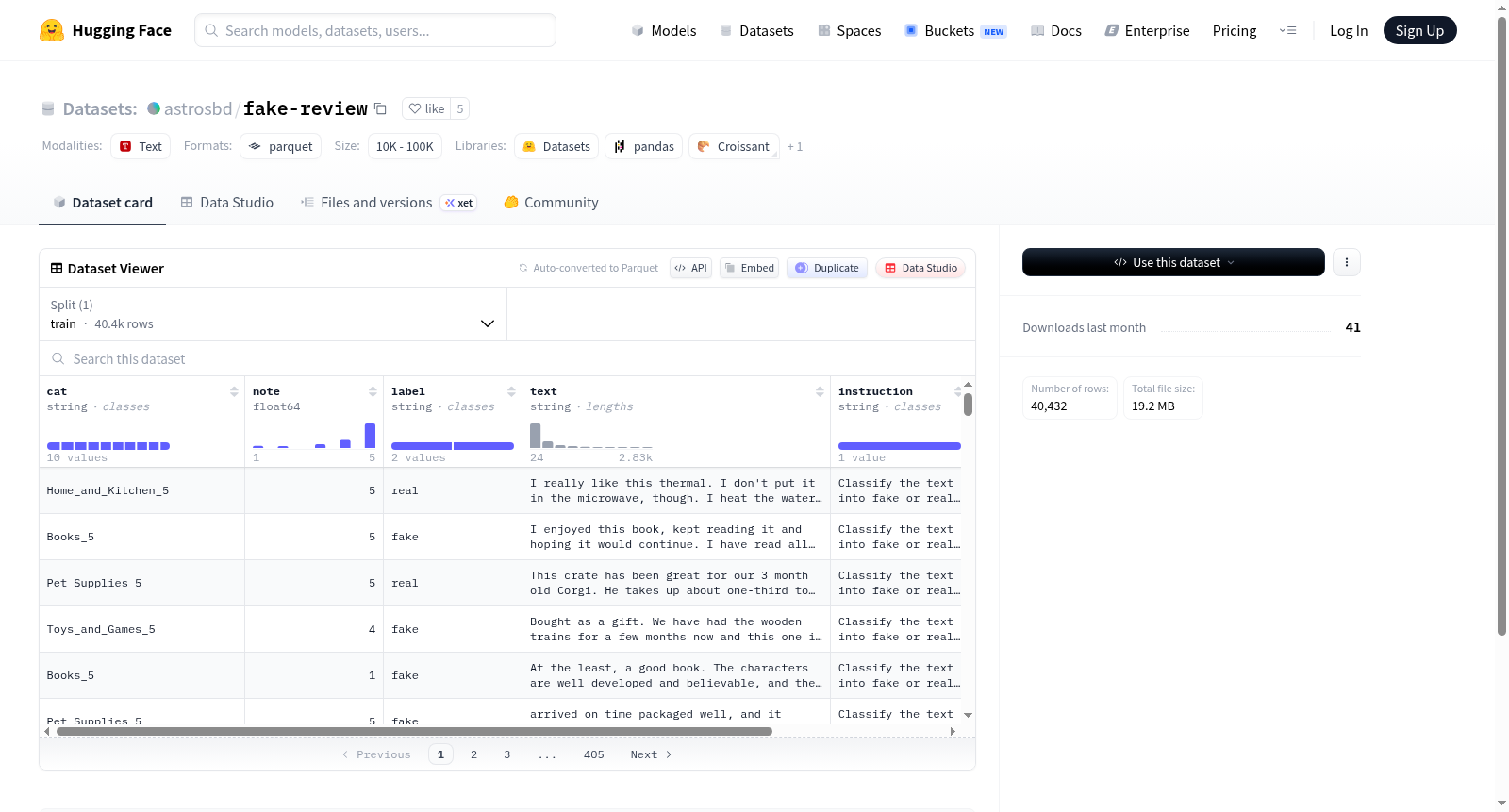The image size is (1509, 812).
Task: Sort the instruction column with its sort icon
Action: [x=957, y=391]
